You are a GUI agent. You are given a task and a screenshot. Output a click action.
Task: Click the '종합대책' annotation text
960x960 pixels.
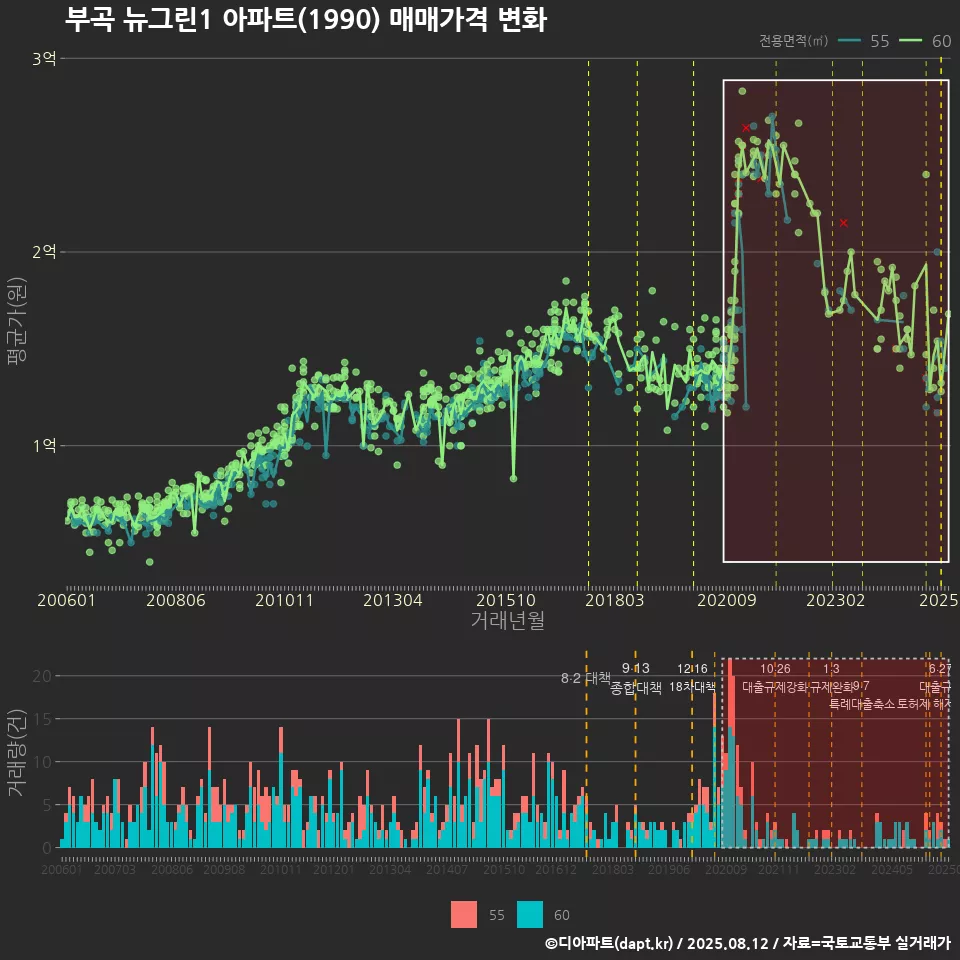pyautogui.click(x=636, y=688)
